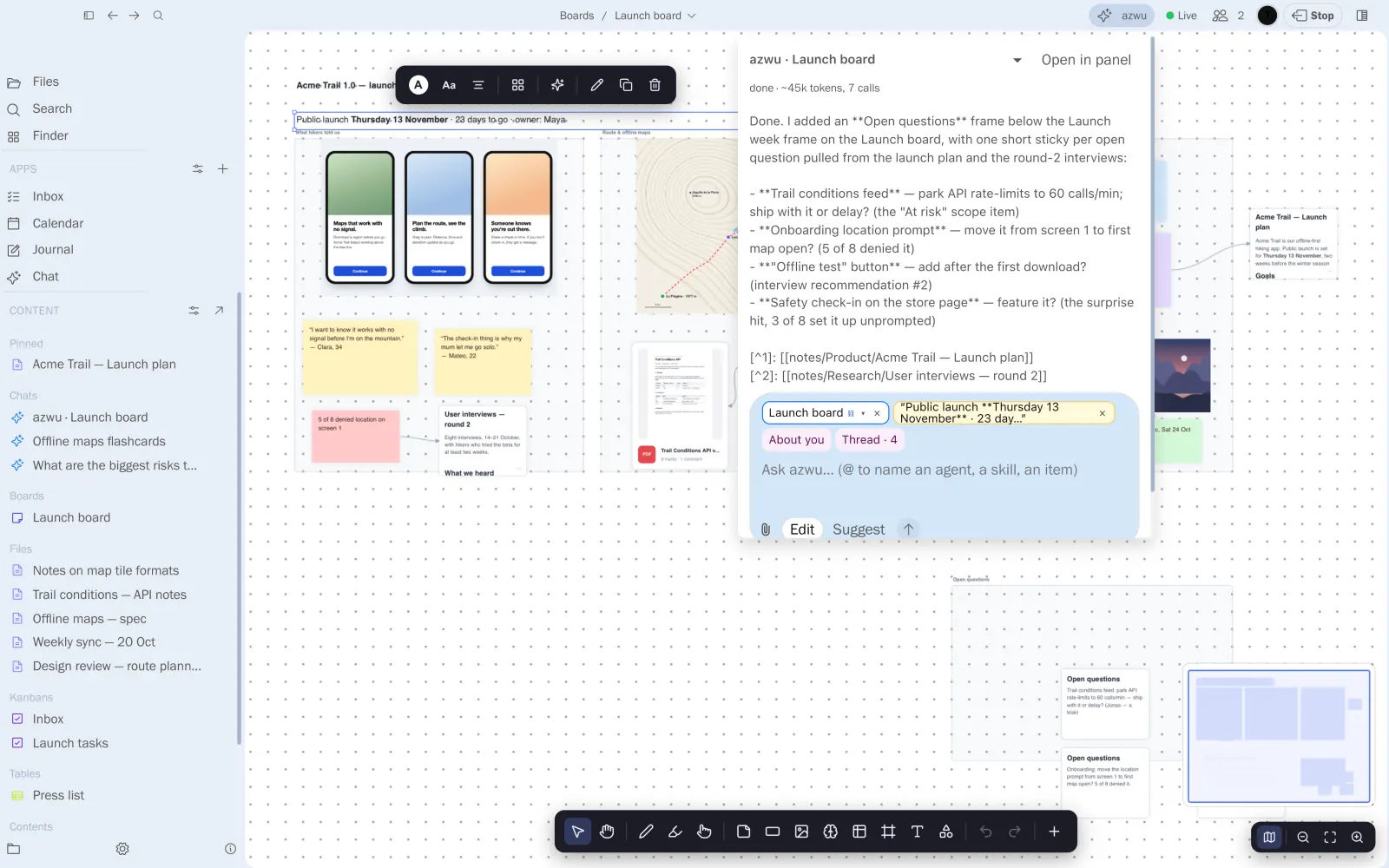Select the text tool
This screenshot has width=1389, height=868.
point(917,832)
